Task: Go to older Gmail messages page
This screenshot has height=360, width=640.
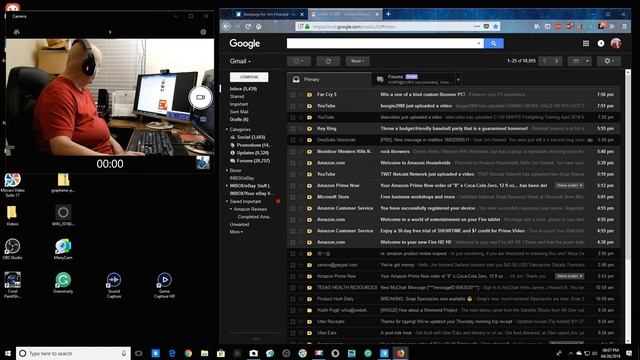Action: click(556, 61)
